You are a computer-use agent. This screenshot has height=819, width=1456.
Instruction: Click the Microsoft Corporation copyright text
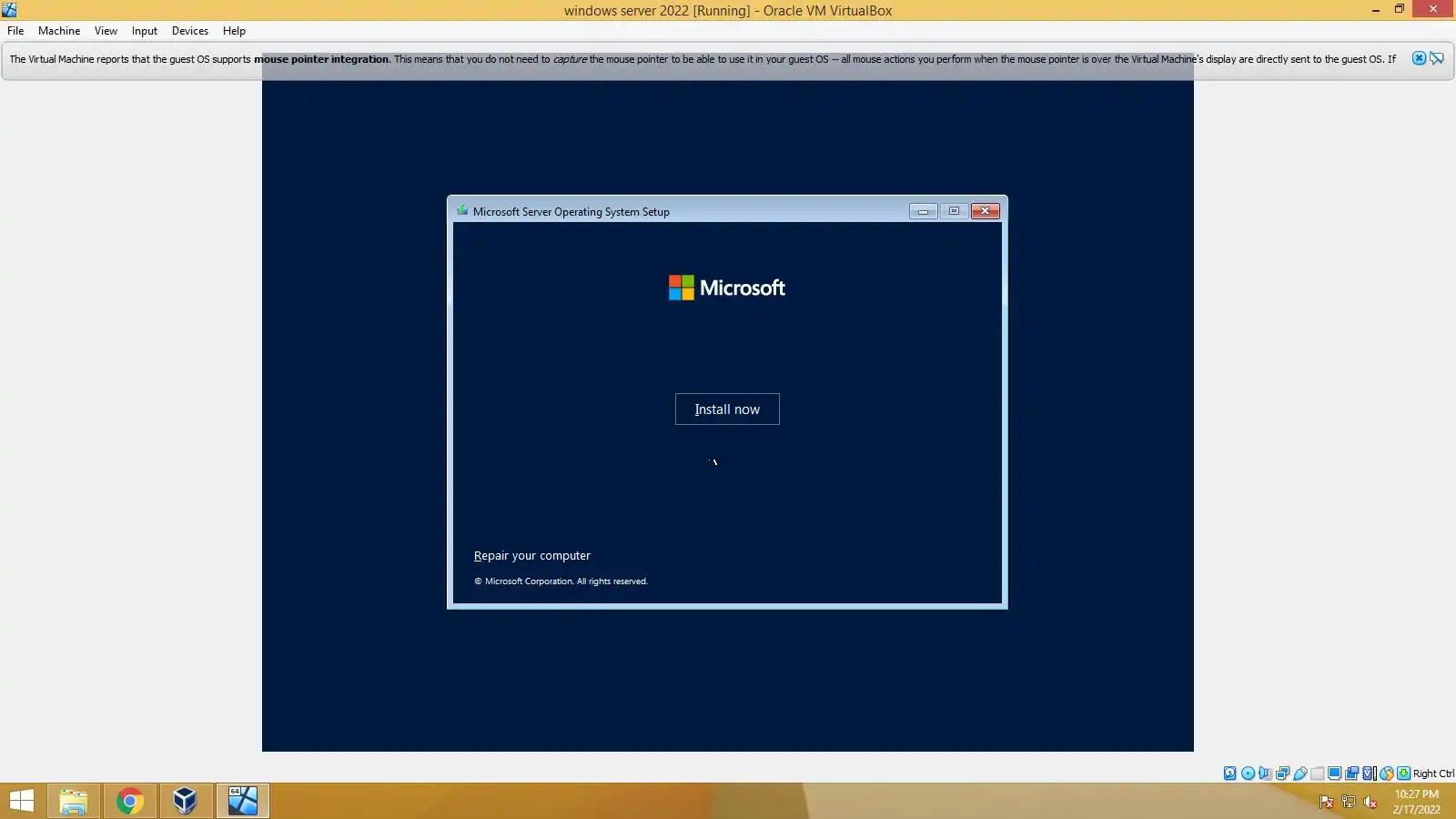click(x=561, y=581)
